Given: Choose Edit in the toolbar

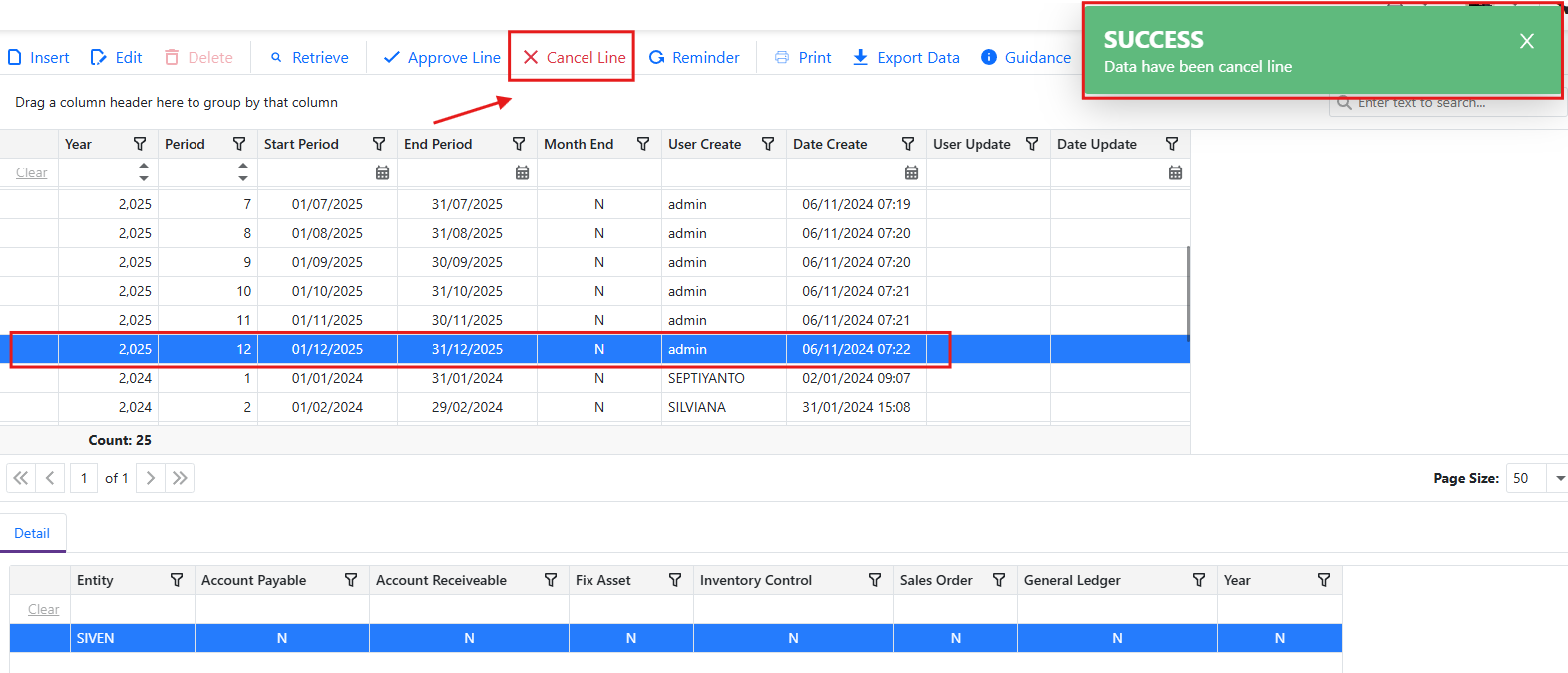Looking at the screenshot, I should pyautogui.click(x=117, y=58).
